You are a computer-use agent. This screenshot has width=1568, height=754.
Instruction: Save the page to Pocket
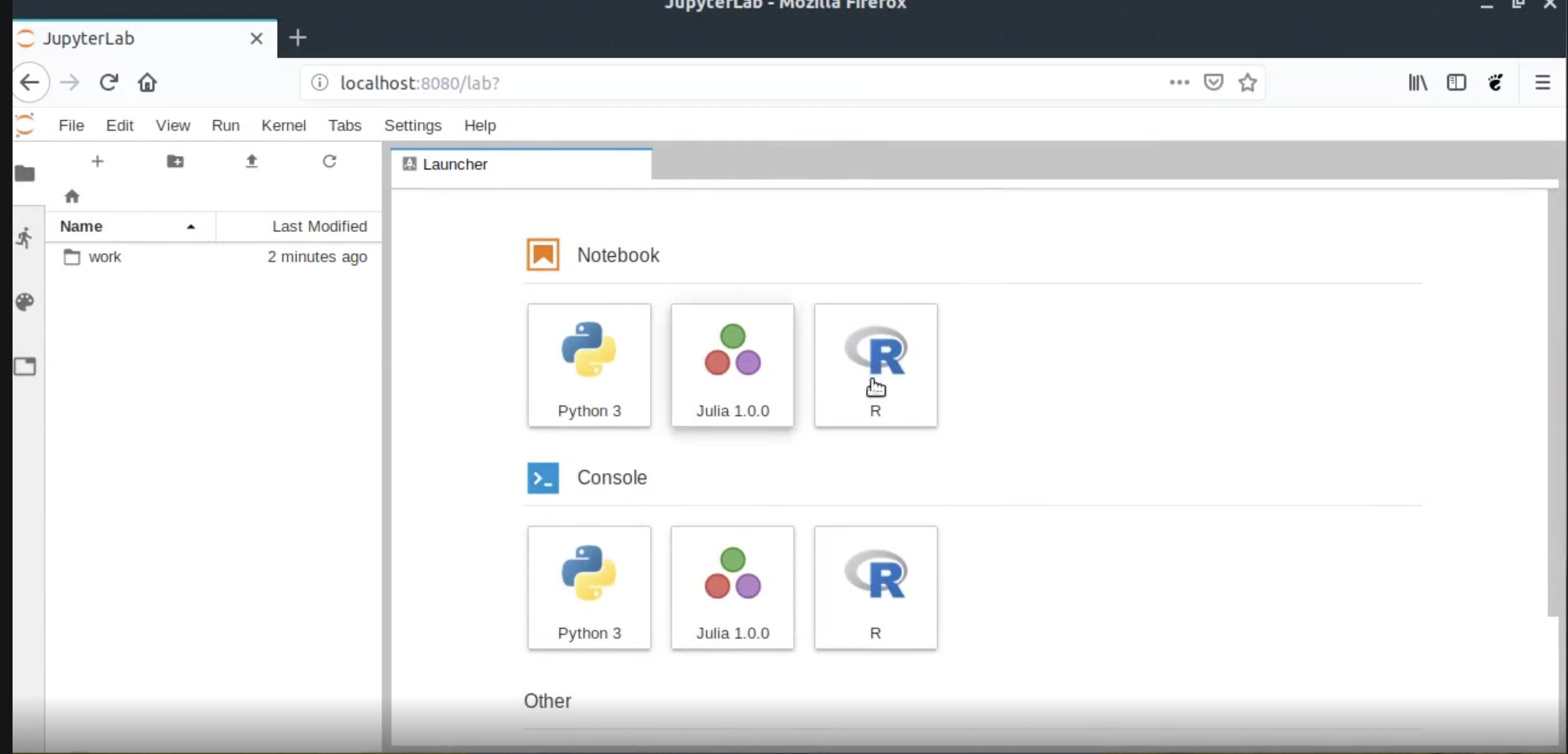(1213, 82)
